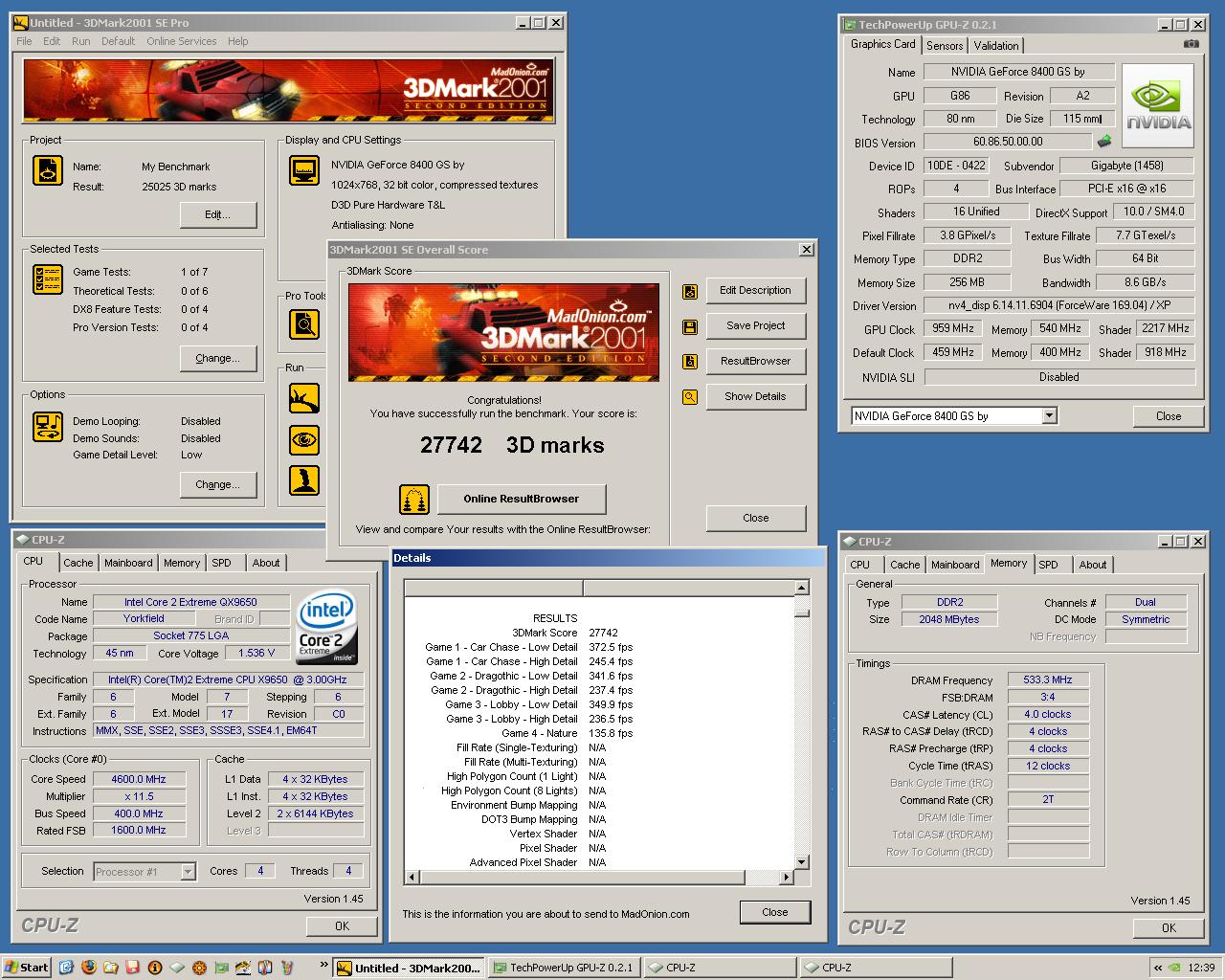The height and width of the screenshot is (980, 1225).
Task: Click Close in the Details dialog
Action: 775,912
